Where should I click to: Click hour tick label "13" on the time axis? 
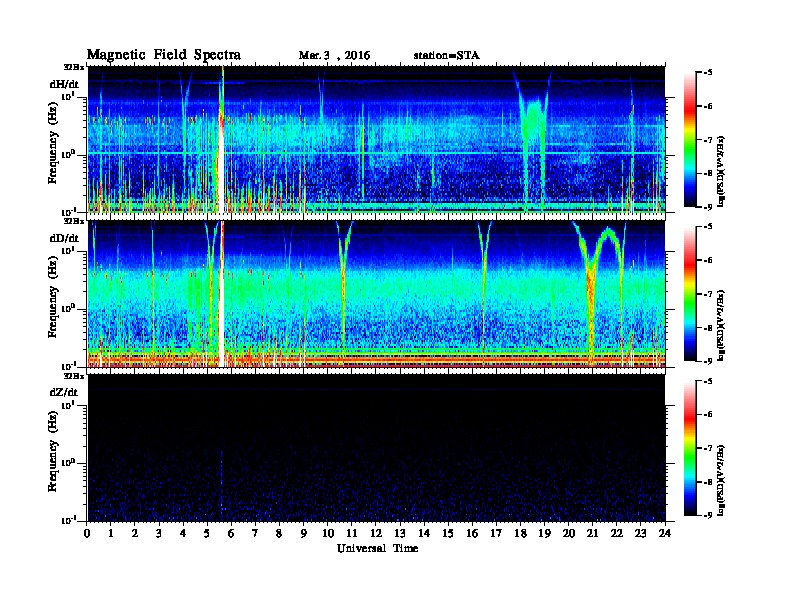(400, 534)
